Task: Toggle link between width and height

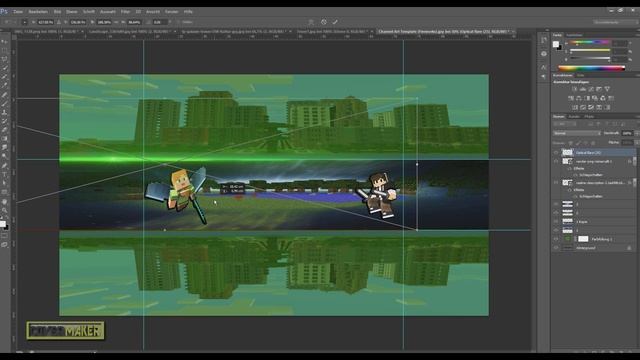Action: (x=116, y=22)
